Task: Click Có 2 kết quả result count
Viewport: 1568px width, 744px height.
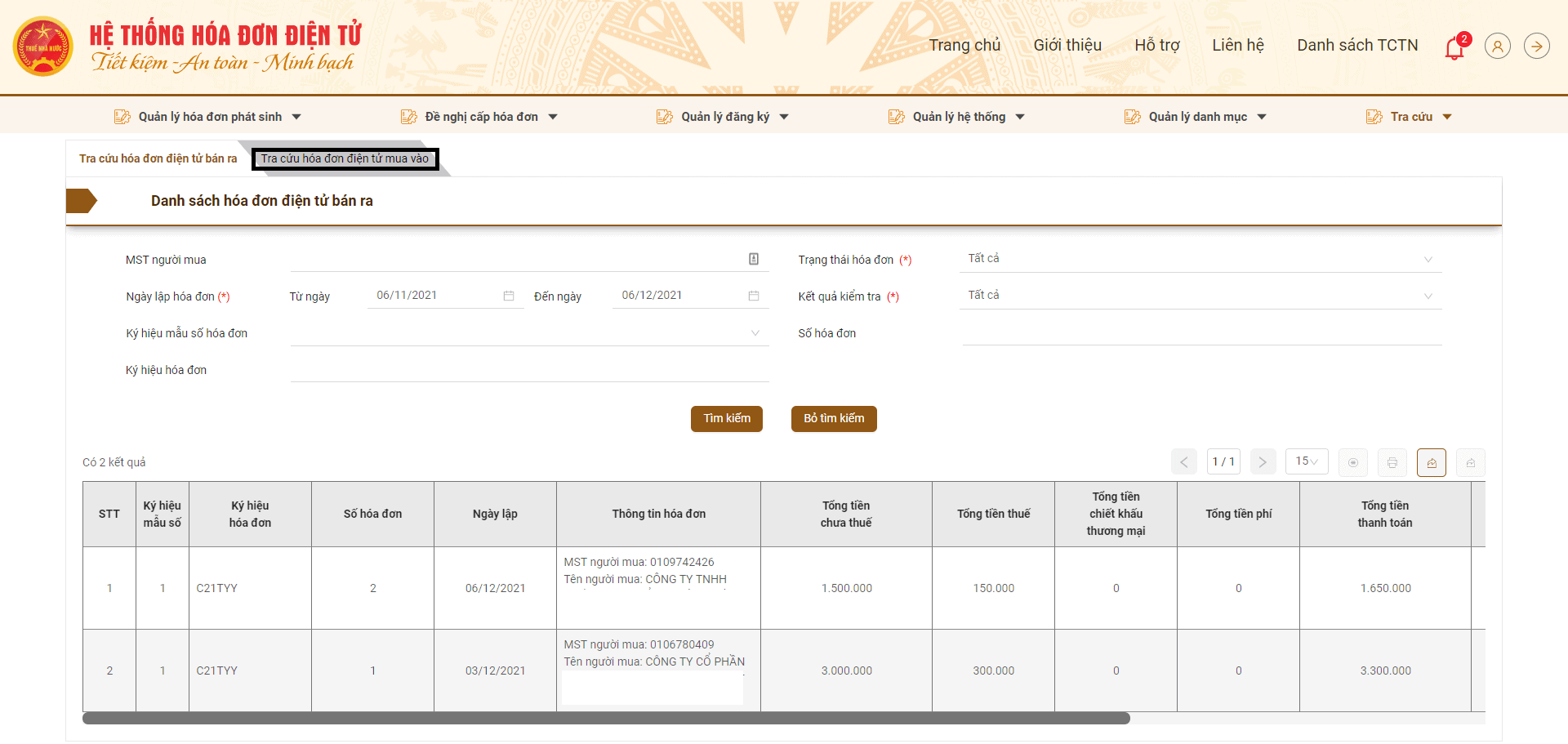Action: (x=114, y=462)
